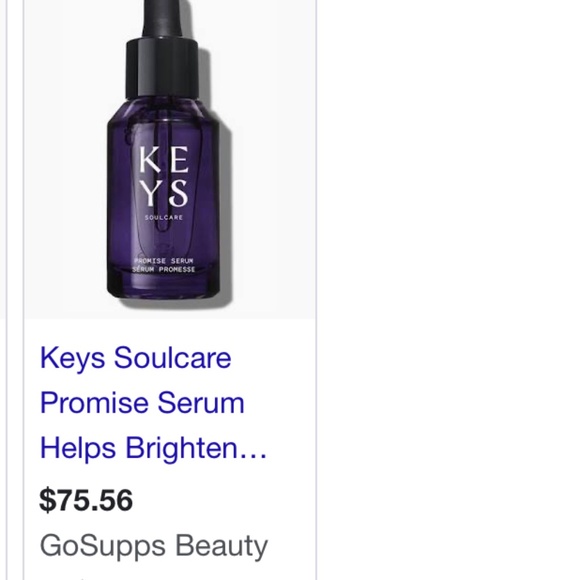Click the 'Keys Soulcare' first title line
The image size is (580, 580).
click(135, 358)
